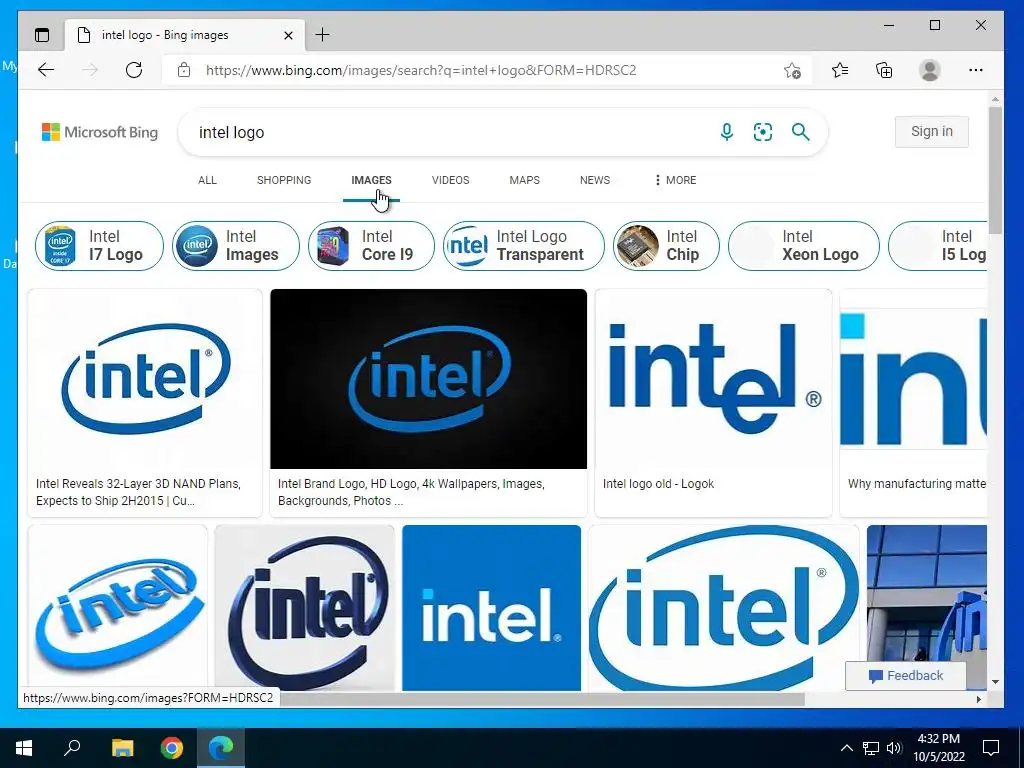Click the intel logo search input field
This screenshot has height=768, width=1024.
pyautogui.click(x=451, y=133)
